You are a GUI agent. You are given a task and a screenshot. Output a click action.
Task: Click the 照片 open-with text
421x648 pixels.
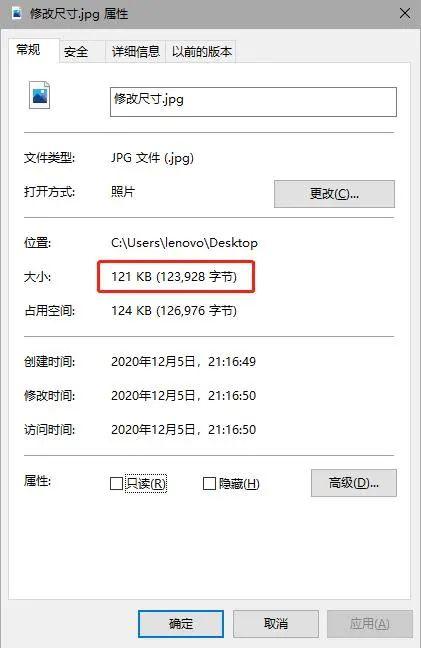click(x=123, y=192)
